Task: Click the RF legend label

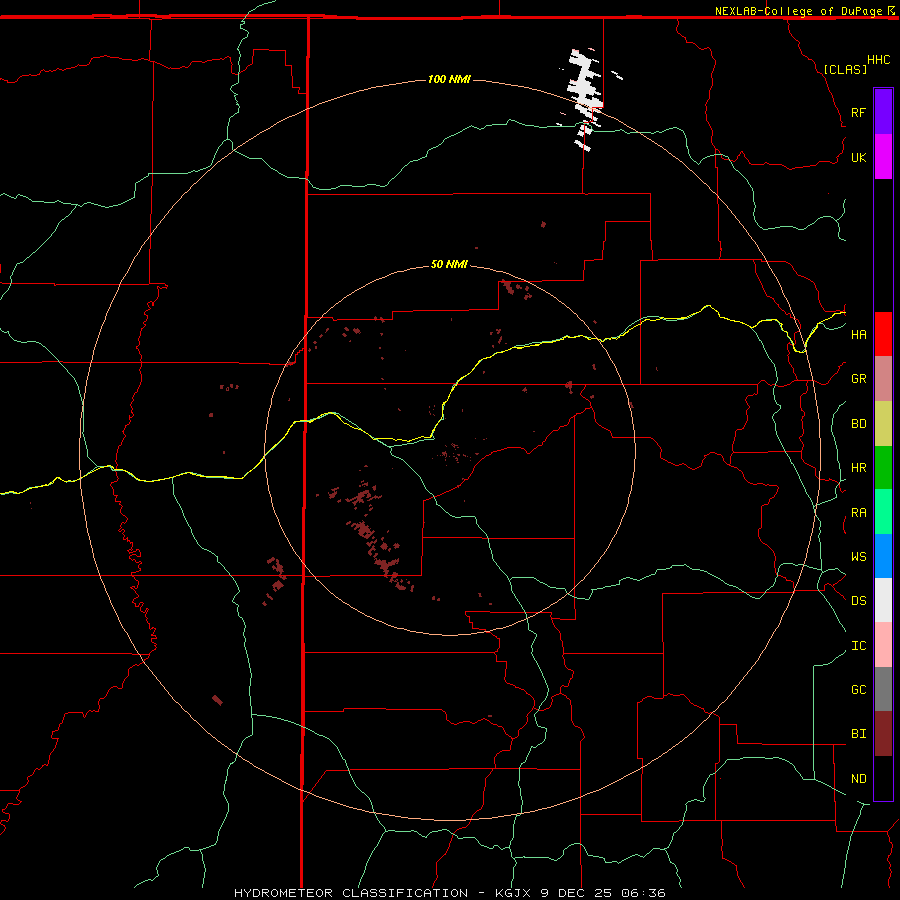Action: point(858,112)
